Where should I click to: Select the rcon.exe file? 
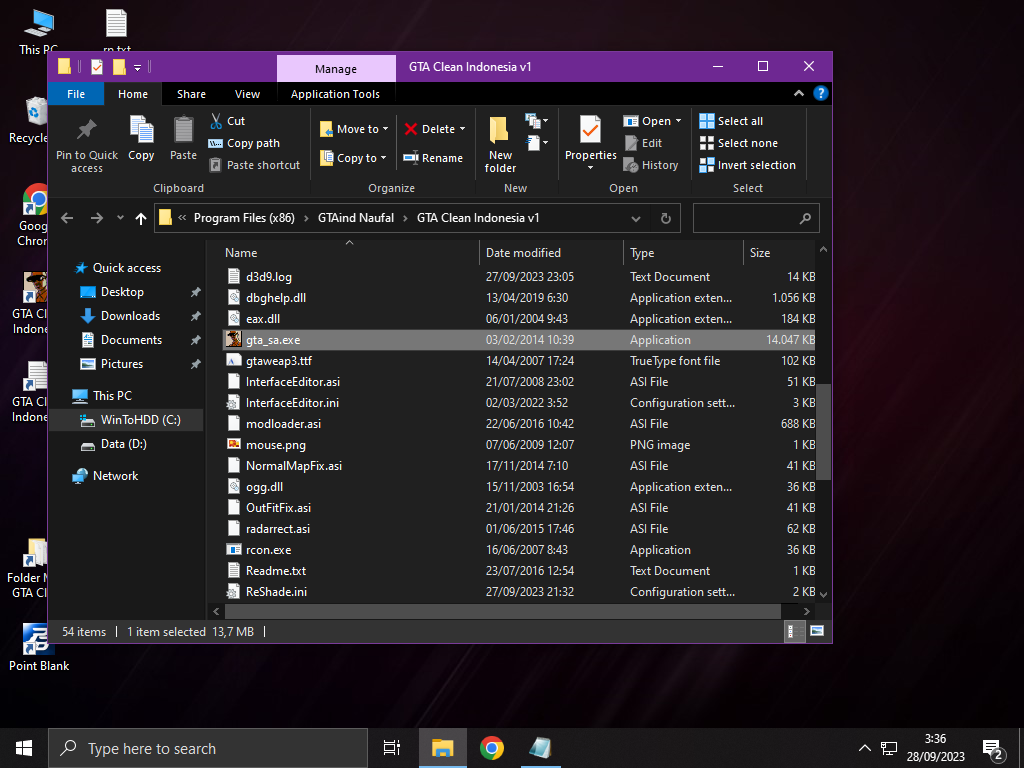coord(268,550)
